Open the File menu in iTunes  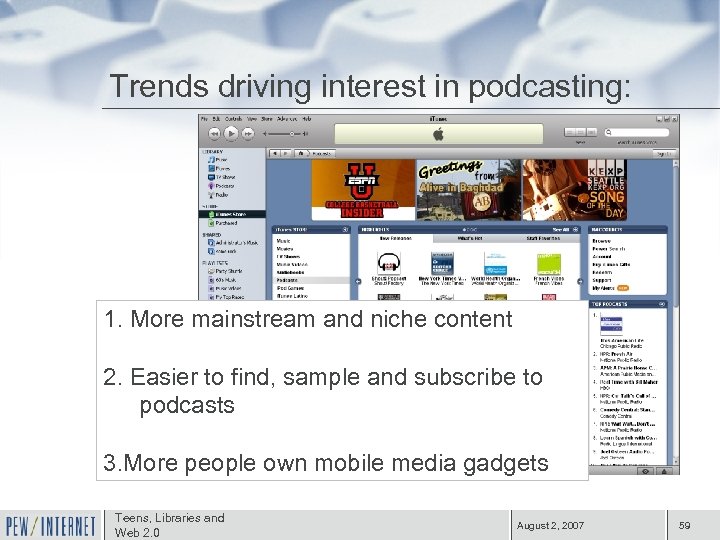pyautogui.click(x=204, y=118)
